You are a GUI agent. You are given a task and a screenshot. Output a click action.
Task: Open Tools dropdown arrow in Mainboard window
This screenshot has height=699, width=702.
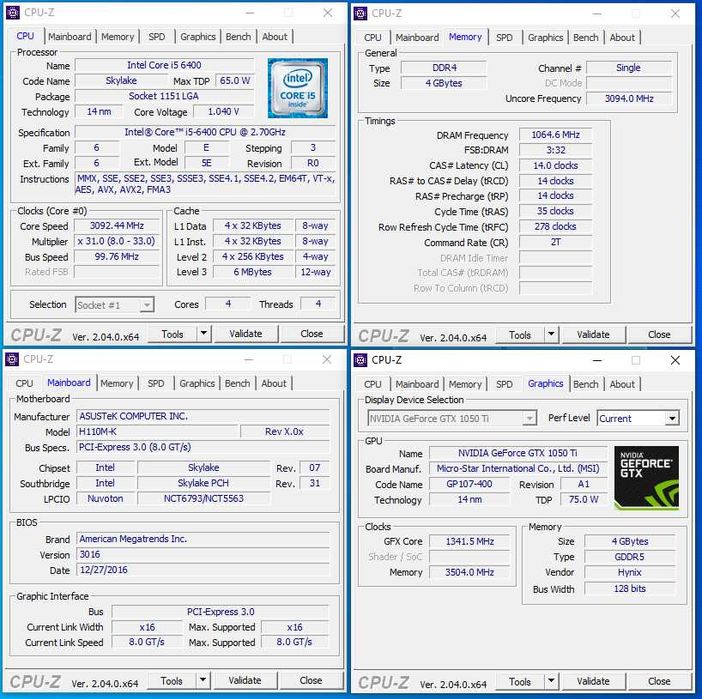(x=203, y=681)
